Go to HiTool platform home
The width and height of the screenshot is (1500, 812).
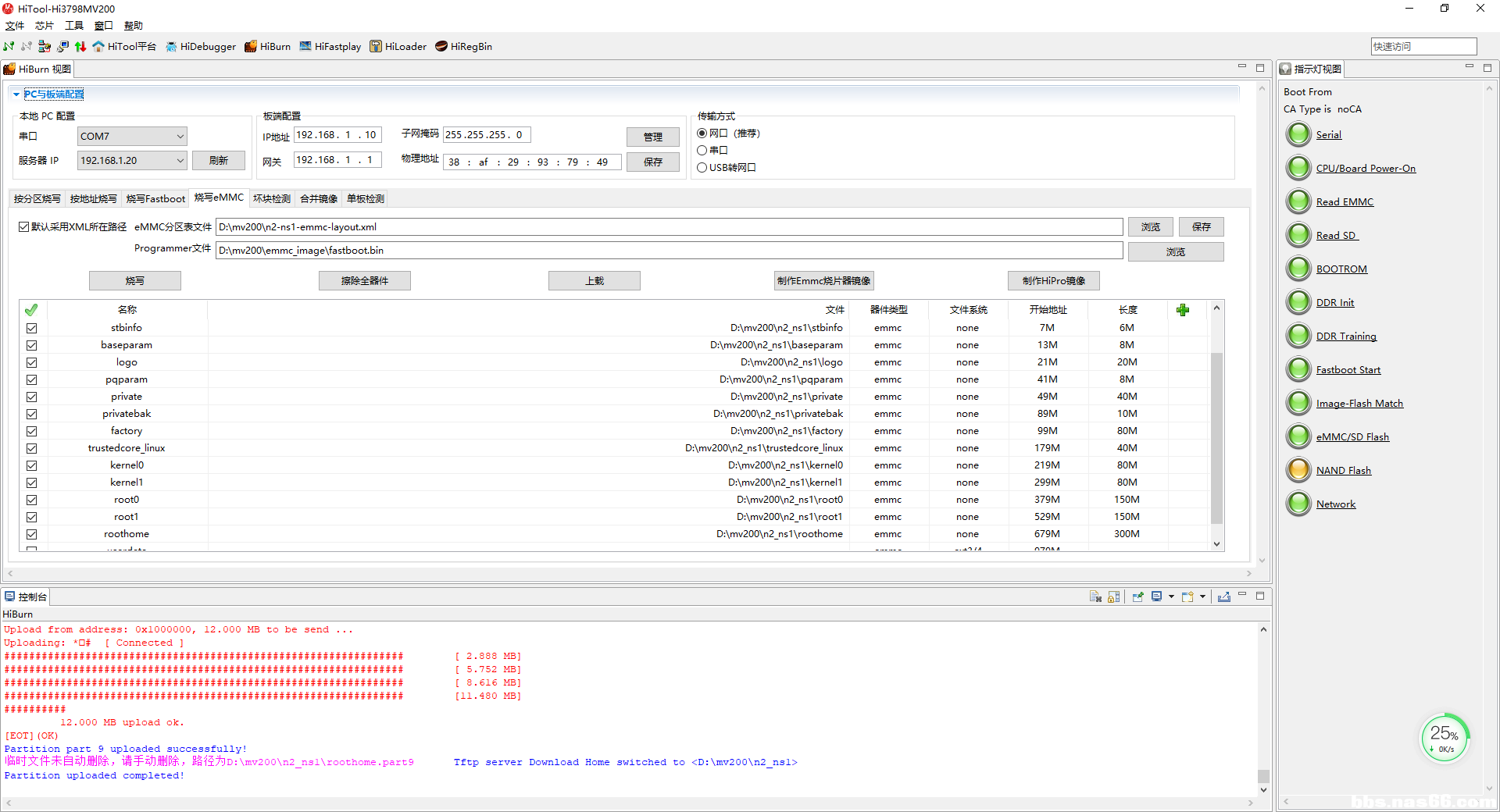[124, 47]
